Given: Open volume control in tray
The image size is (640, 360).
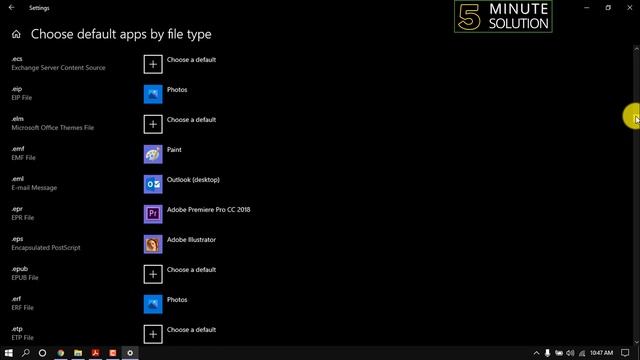Looking at the screenshot, I should click(x=570, y=353).
